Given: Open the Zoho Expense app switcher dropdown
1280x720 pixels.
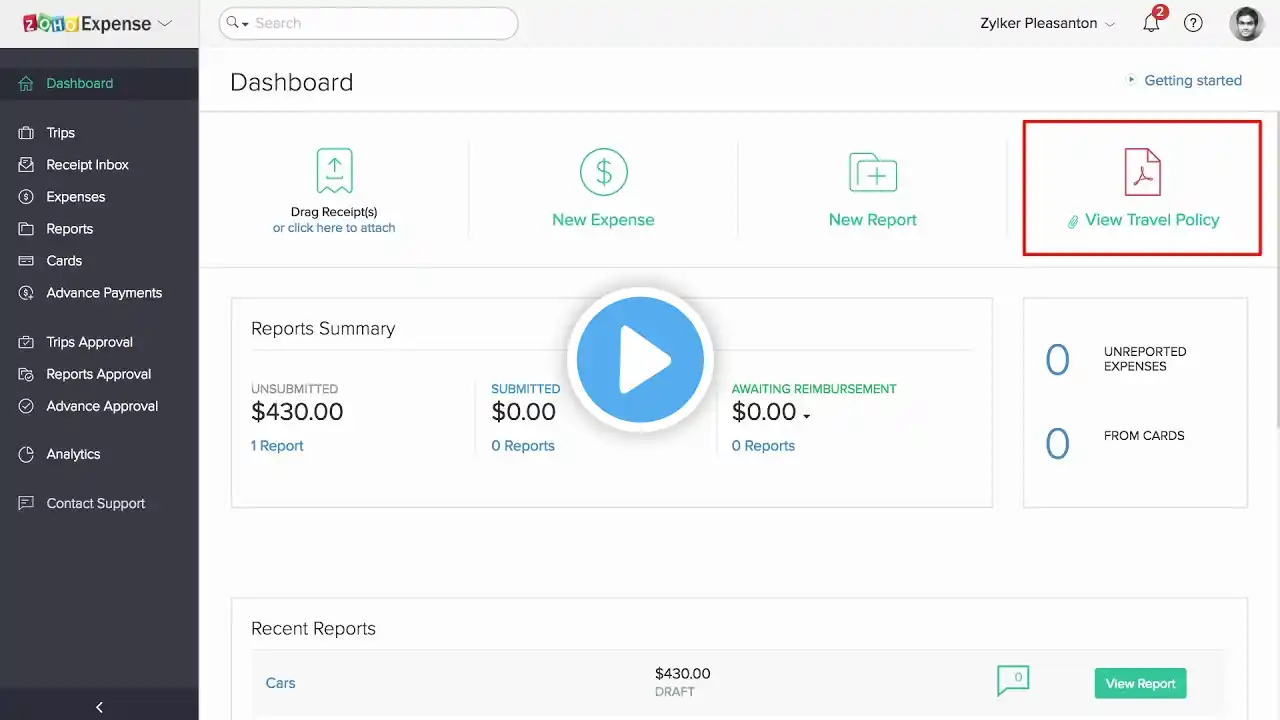Looking at the screenshot, I should pos(165,23).
